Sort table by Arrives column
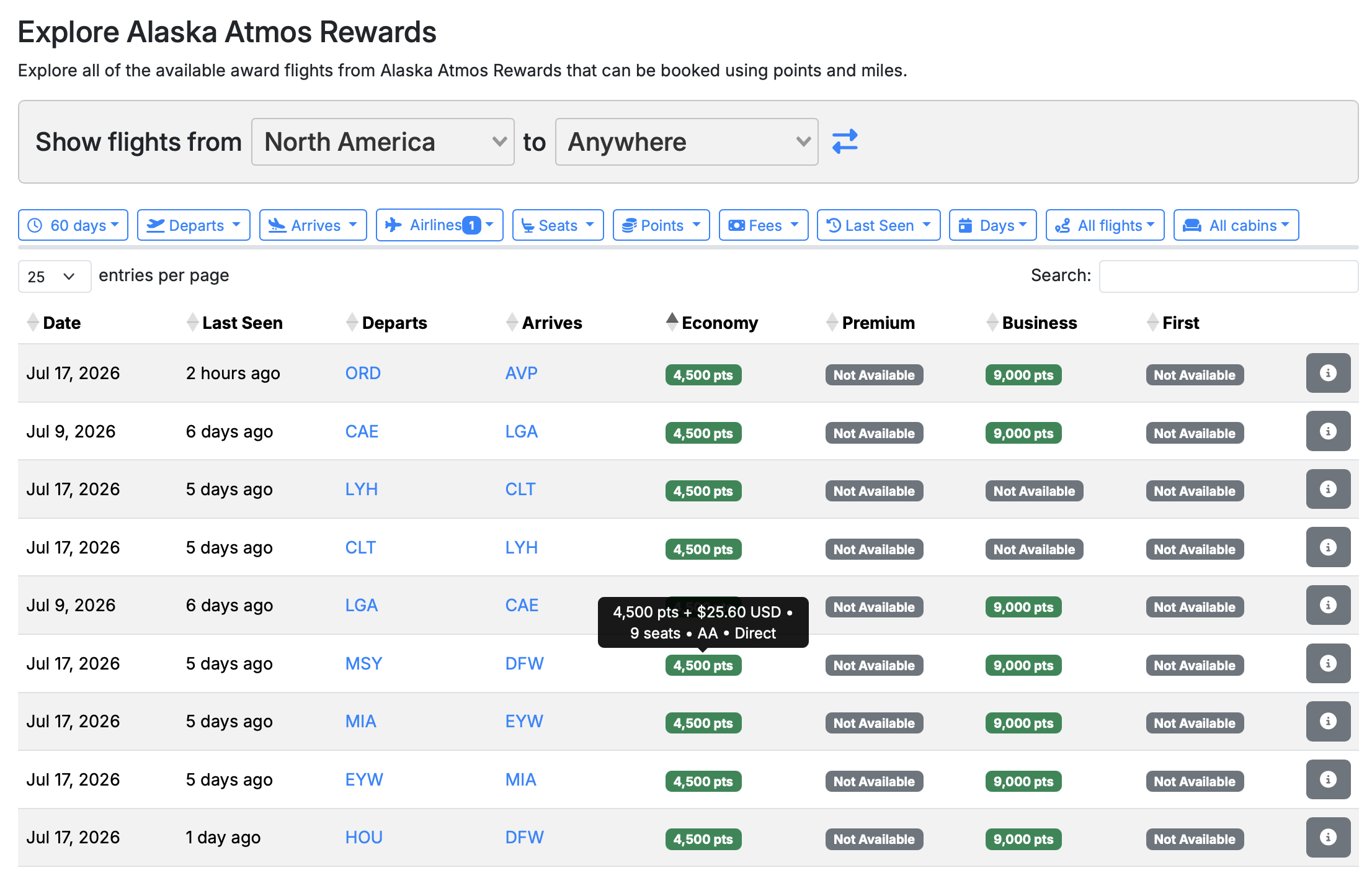Screen dimensions: 1372x870 (544, 323)
